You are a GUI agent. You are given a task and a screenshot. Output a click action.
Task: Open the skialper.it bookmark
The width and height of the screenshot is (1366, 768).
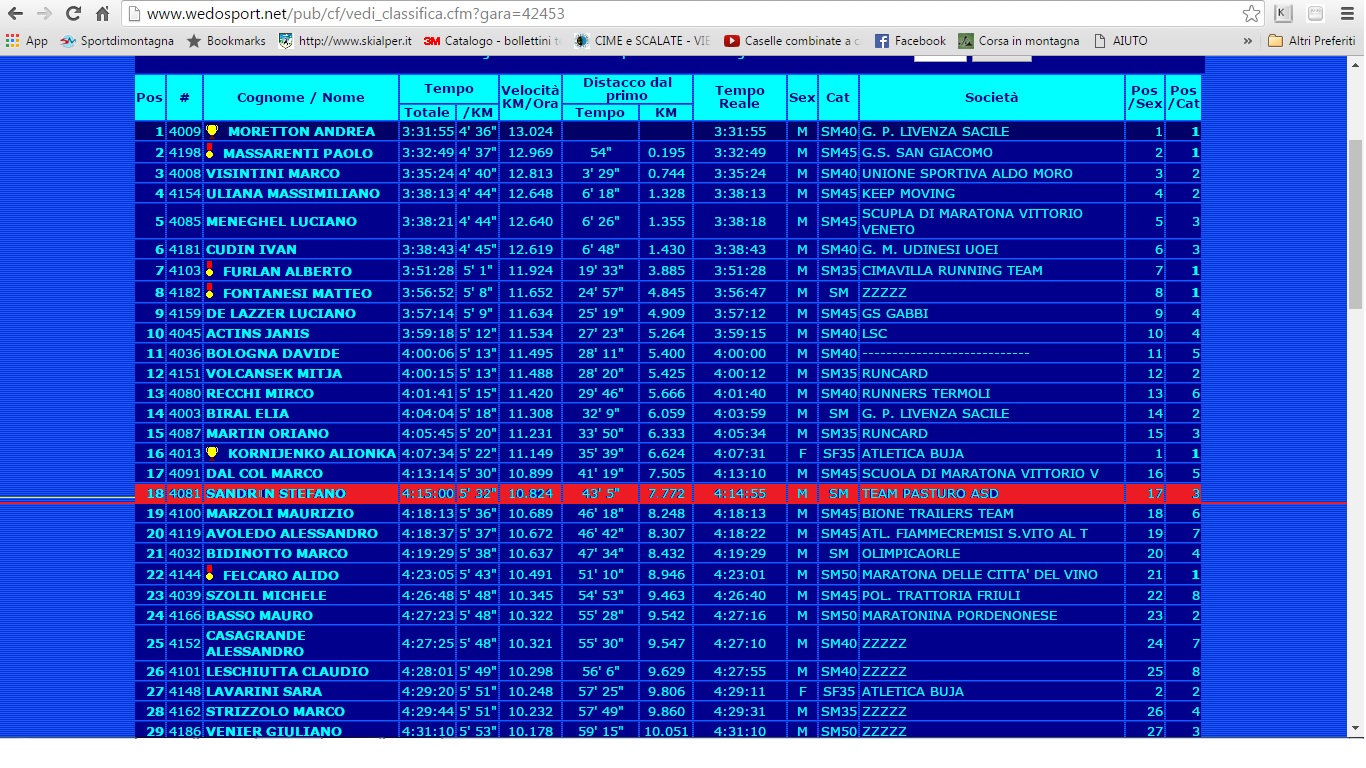point(345,41)
